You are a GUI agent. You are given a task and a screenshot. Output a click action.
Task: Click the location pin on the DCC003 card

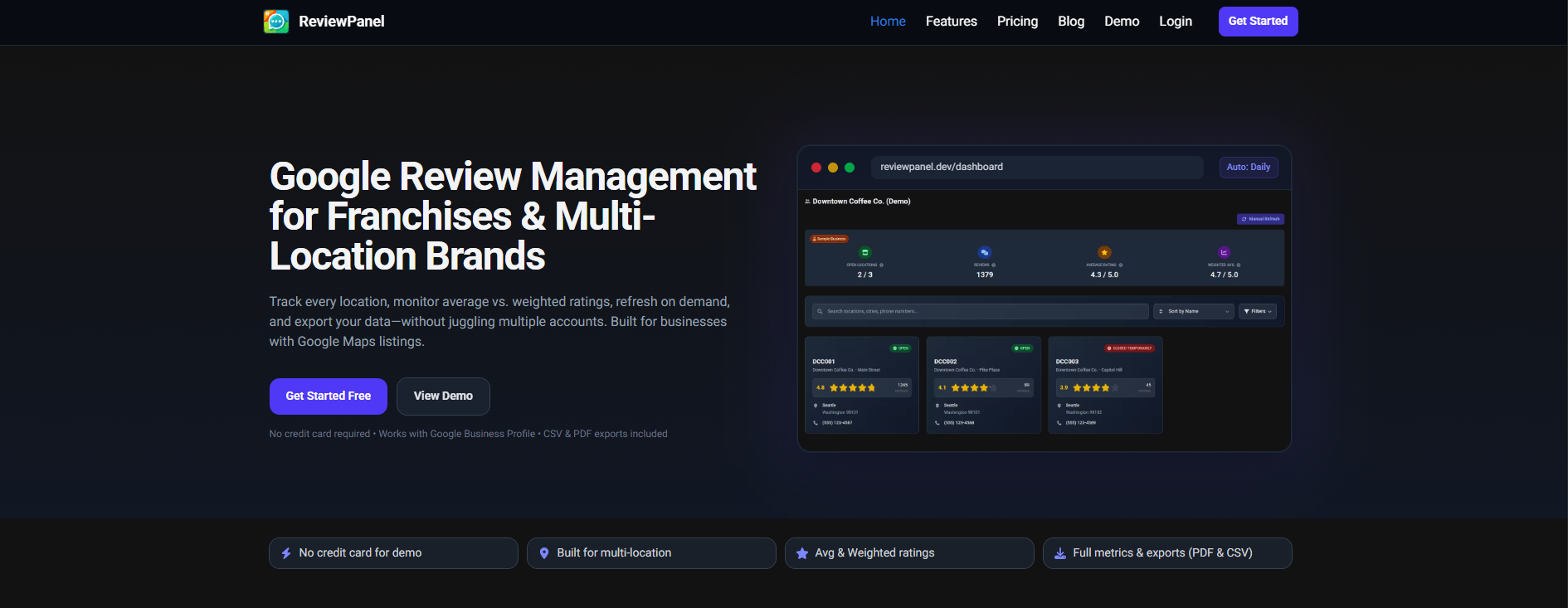click(1059, 406)
